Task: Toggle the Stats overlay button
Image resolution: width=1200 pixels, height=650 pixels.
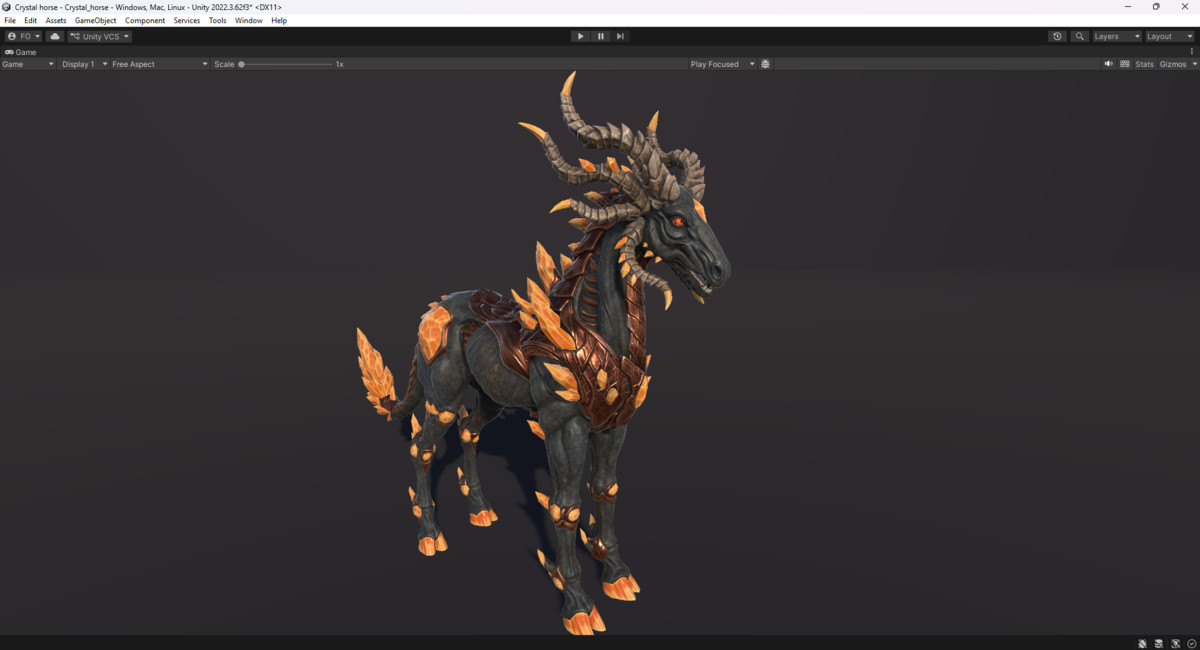Action: (1144, 64)
